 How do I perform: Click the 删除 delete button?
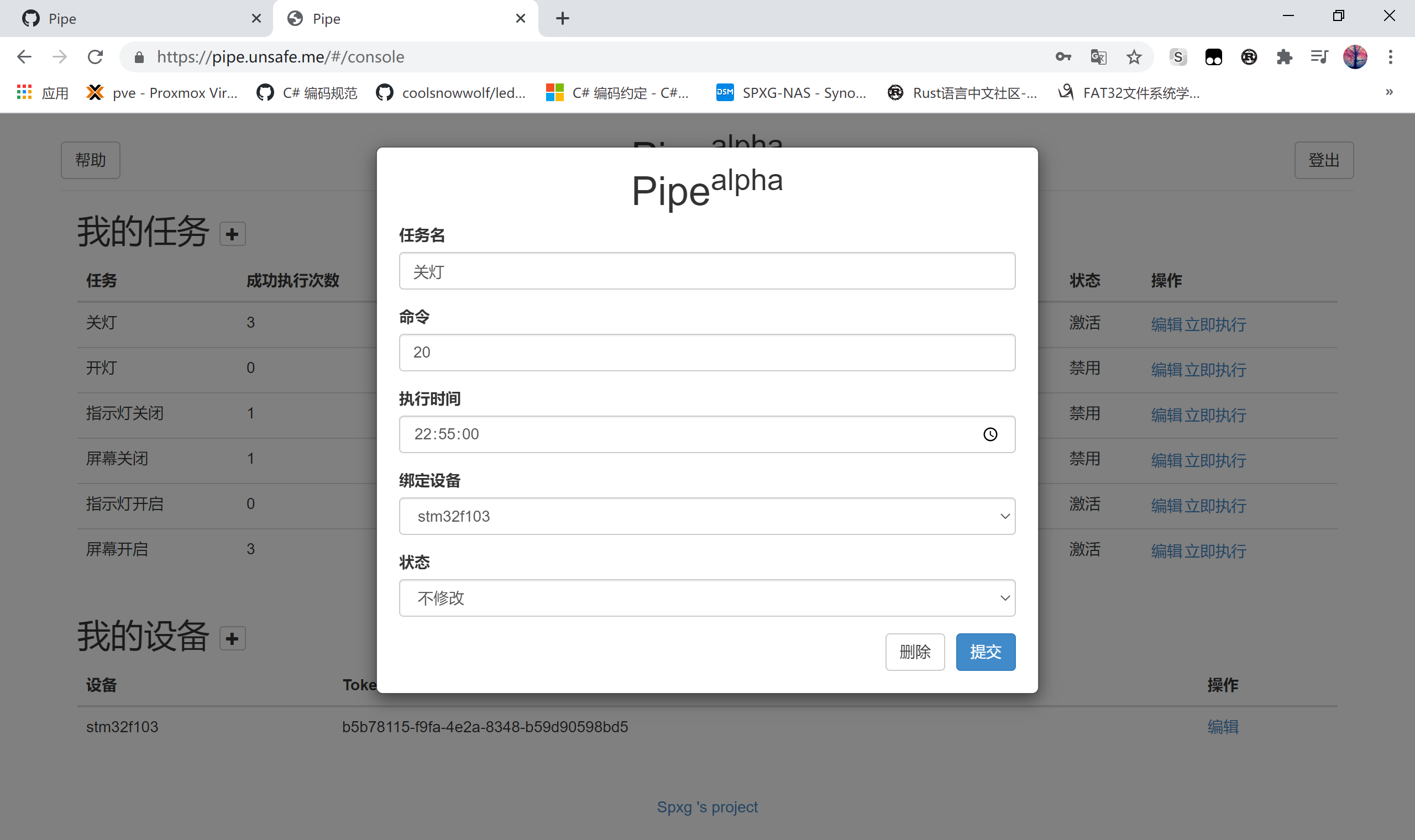(915, 652)
